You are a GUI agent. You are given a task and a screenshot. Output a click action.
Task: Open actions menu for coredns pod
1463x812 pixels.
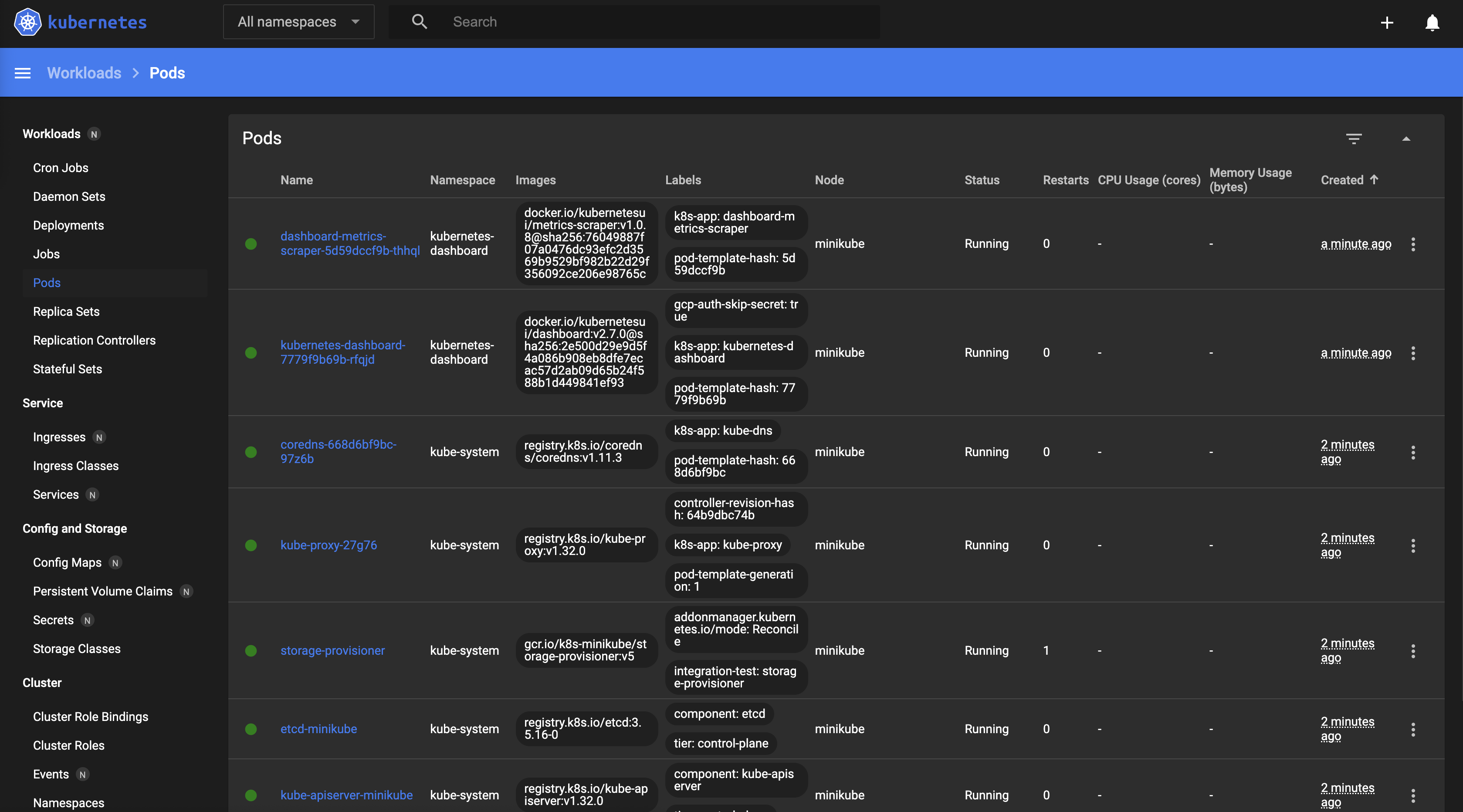1413,452
